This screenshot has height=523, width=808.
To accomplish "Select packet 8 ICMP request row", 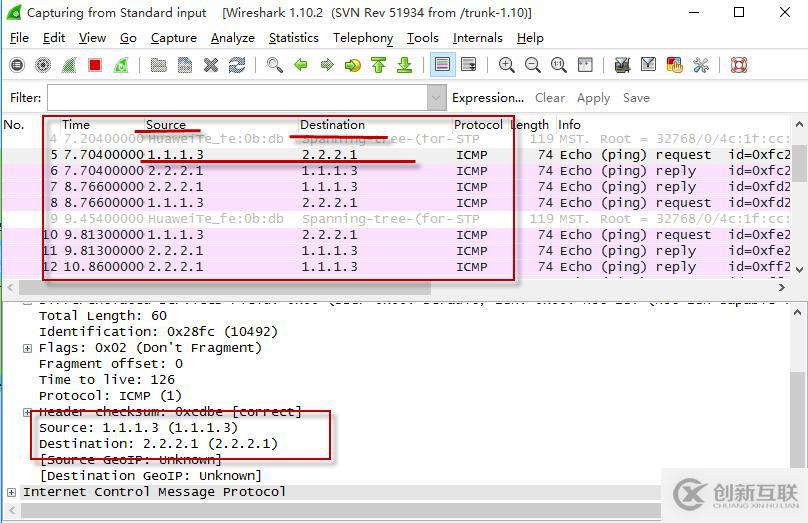I will click(396, 203).
